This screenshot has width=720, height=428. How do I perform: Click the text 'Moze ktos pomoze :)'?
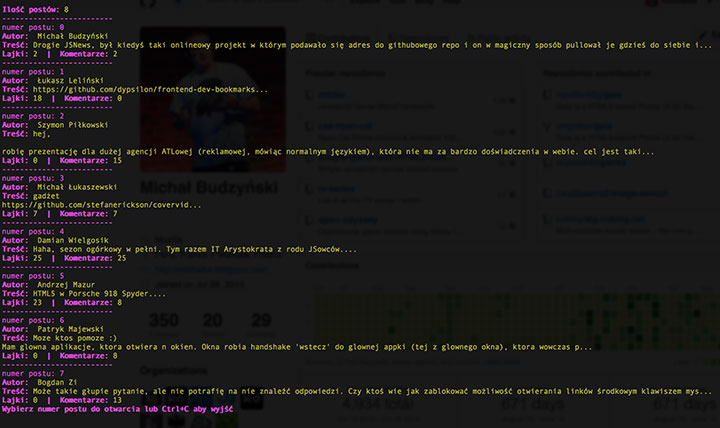pyautogui.click(x=75, y=338)
